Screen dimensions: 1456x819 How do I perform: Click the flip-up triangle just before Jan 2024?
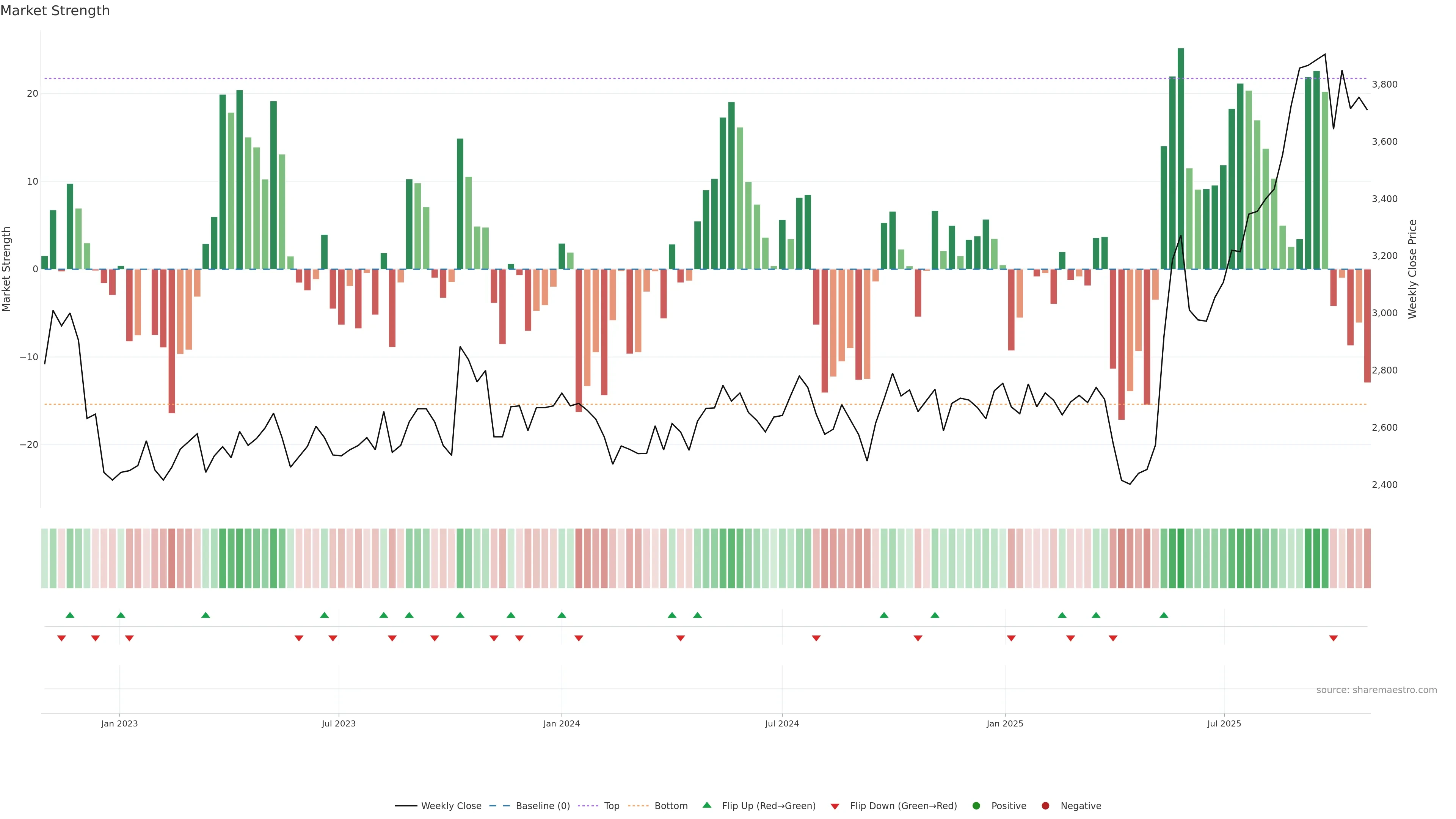pos(561,615)
